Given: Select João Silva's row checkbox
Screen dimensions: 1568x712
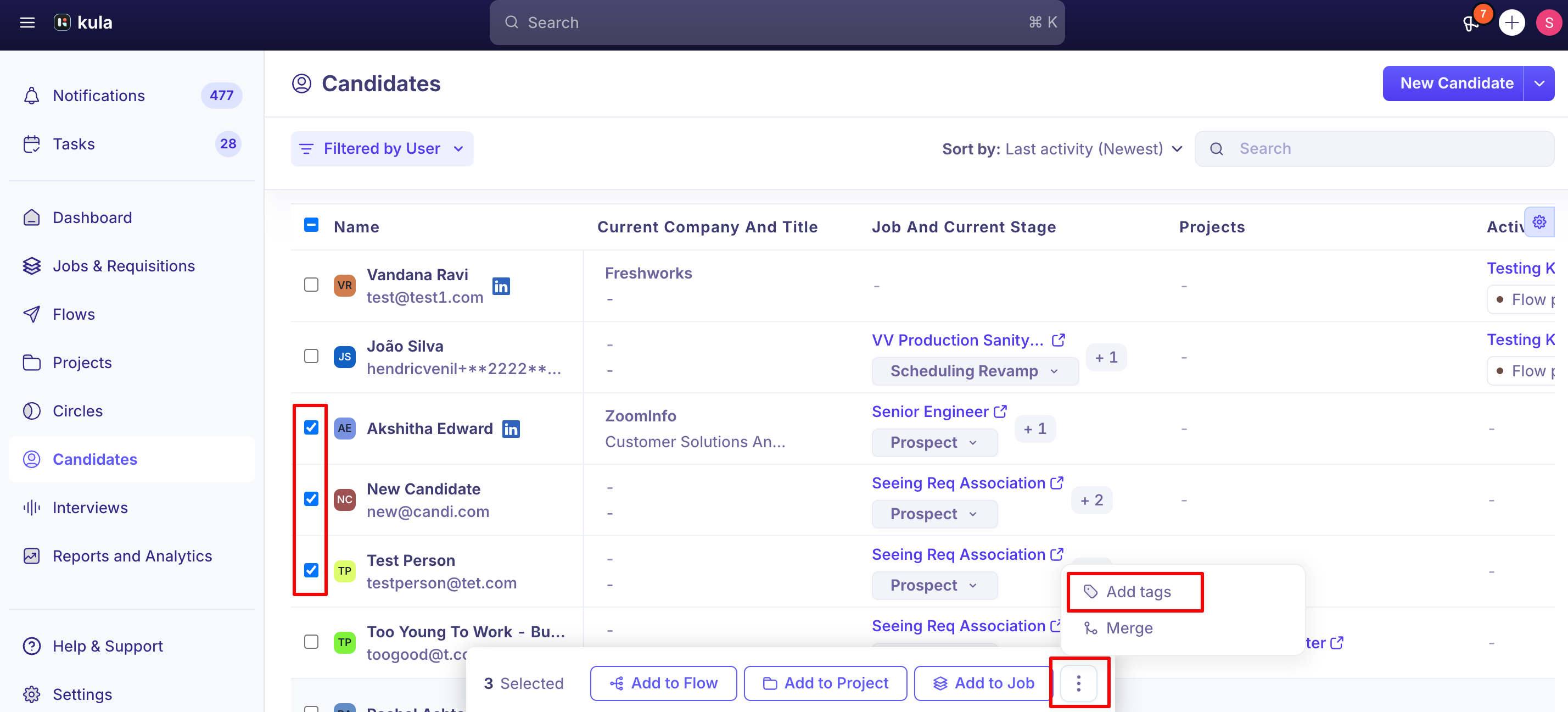Looking at the screenshot, I should coord(311,355).
